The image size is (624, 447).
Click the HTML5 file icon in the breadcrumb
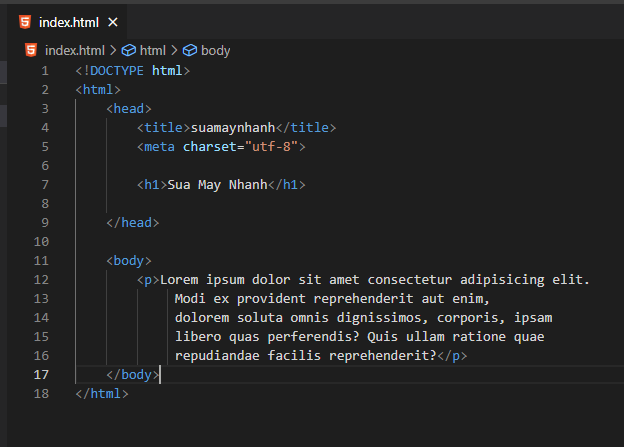31,51
